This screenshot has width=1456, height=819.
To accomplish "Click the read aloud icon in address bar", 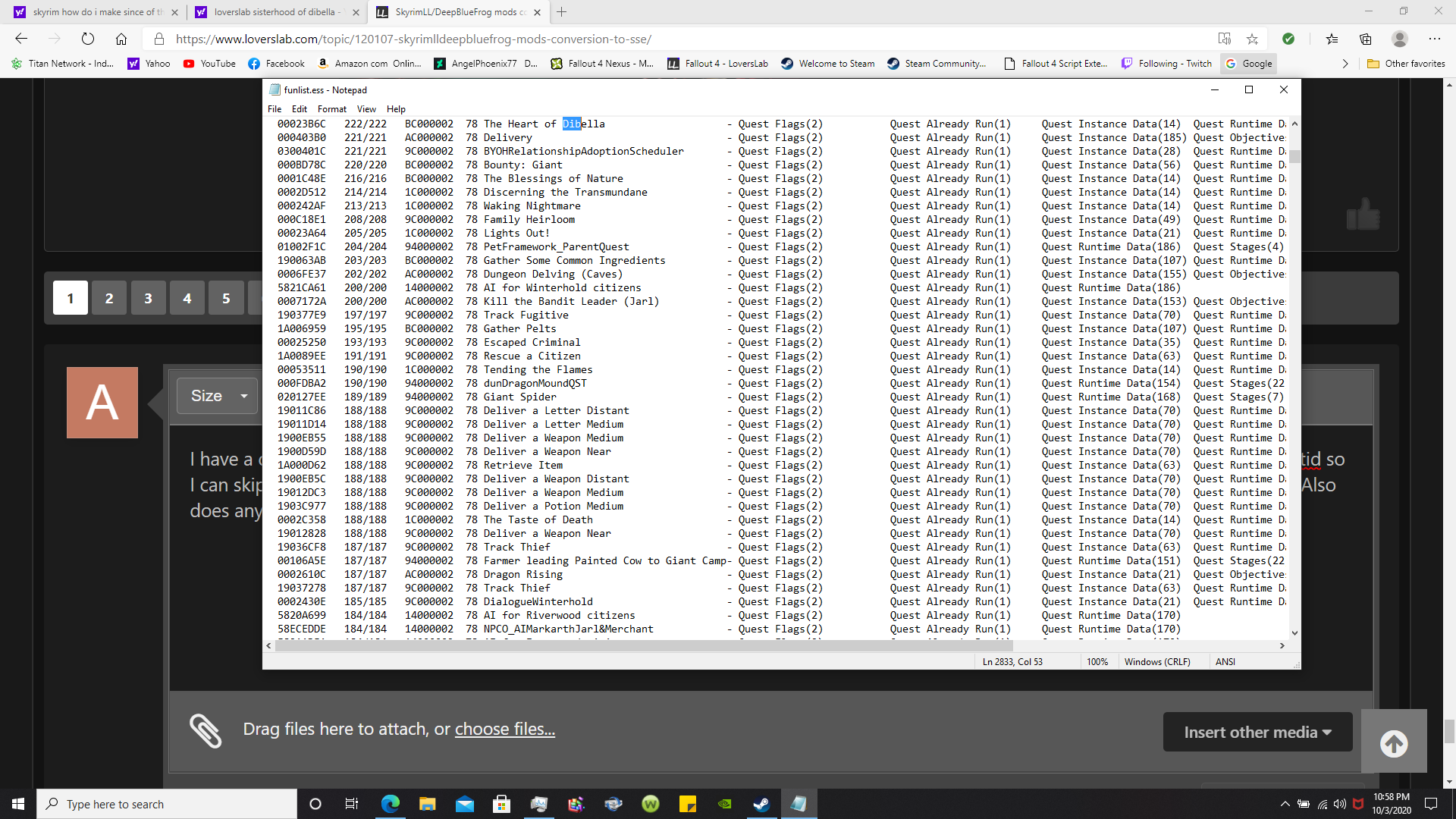I will (1224, 39).
